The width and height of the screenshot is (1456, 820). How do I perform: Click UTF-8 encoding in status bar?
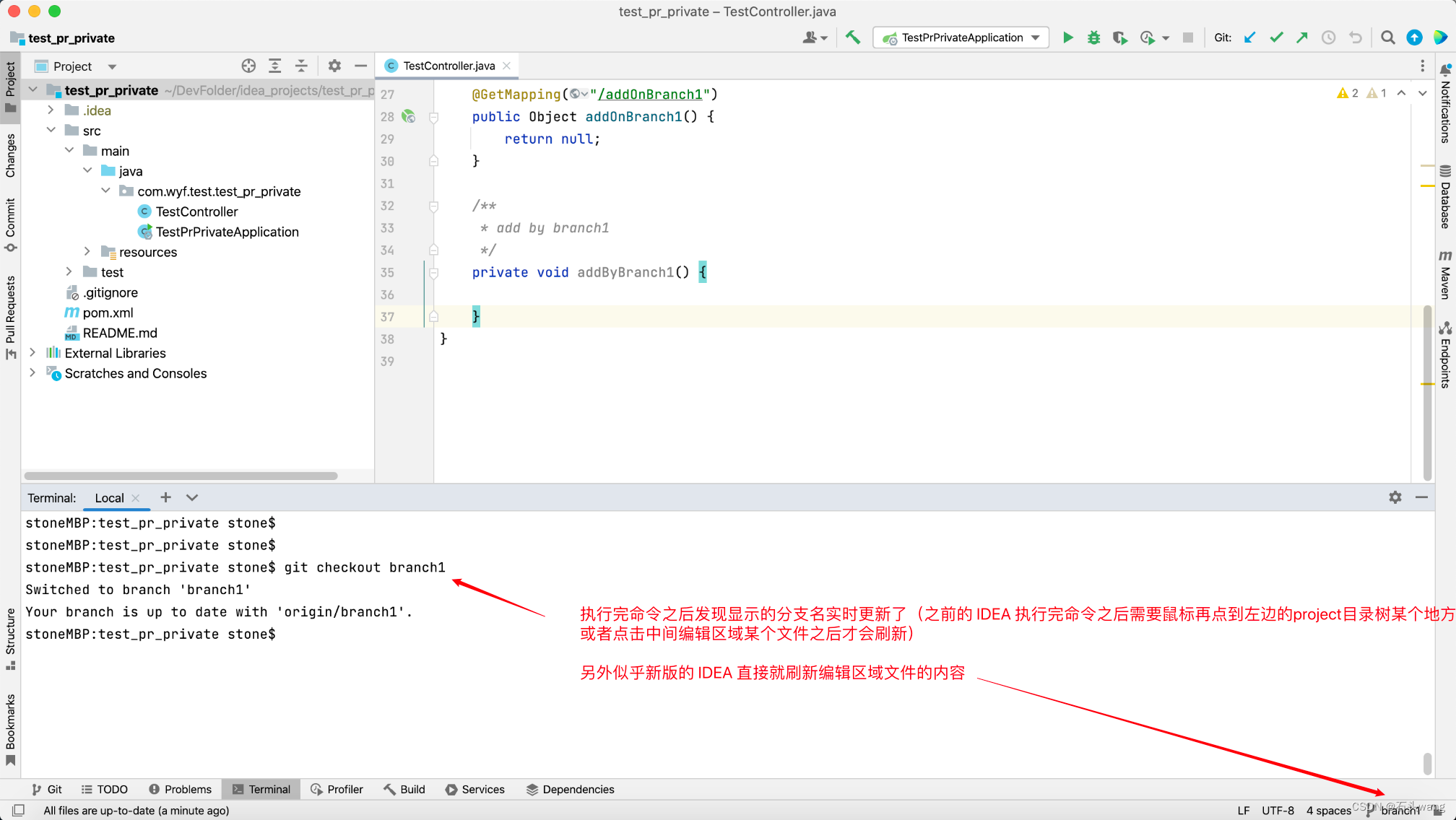pos(1278,810)
